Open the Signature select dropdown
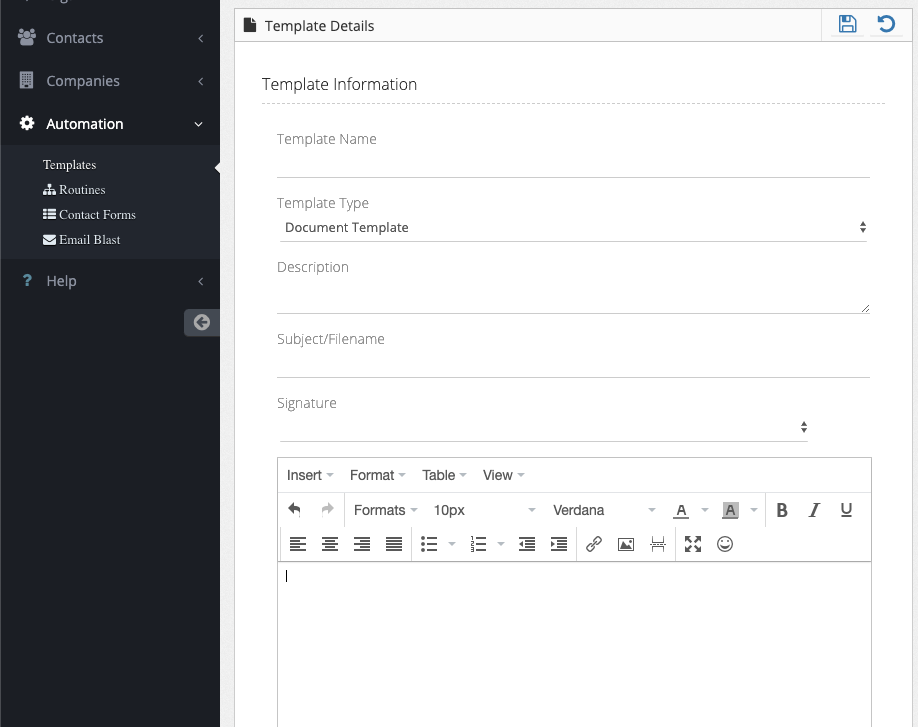 543,428
